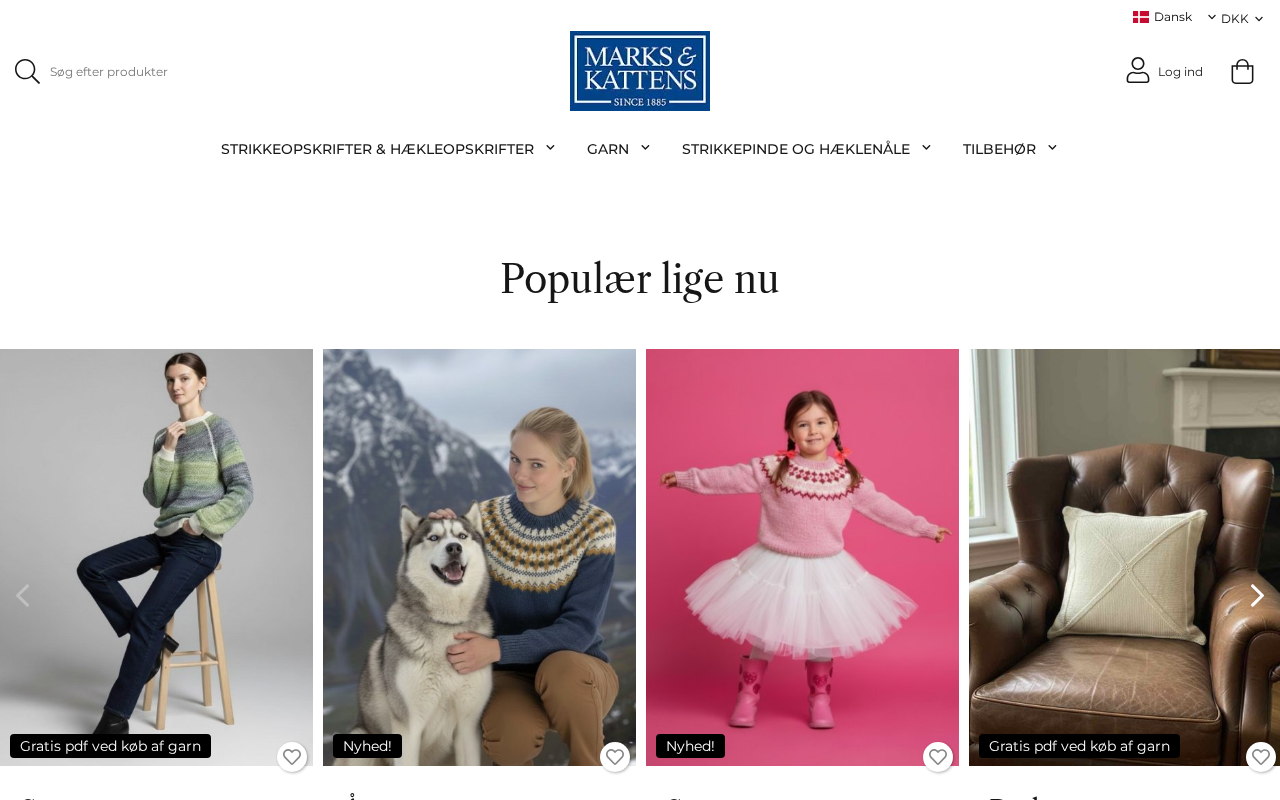Favorite the green striped sweater product
1280x800 pixels.
292,757
